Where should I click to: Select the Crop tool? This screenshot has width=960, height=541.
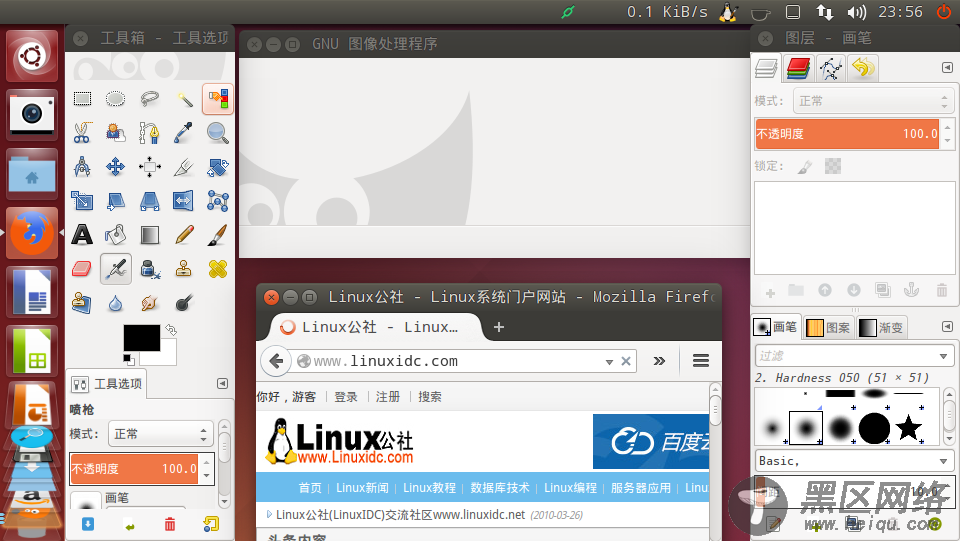tap(184, 166)
